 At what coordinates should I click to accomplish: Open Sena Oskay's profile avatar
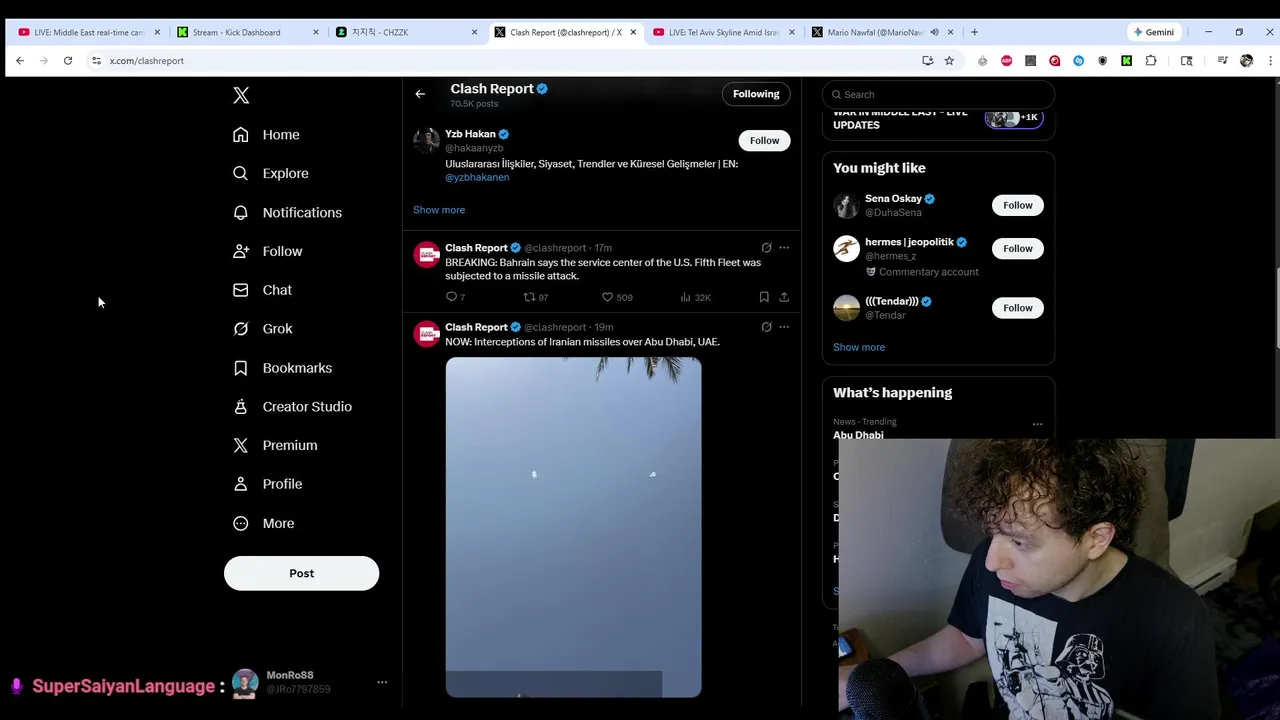pos(846,205)
